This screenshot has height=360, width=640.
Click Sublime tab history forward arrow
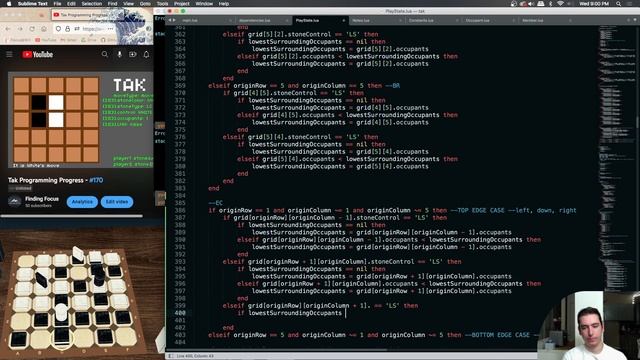coord(174,20)
